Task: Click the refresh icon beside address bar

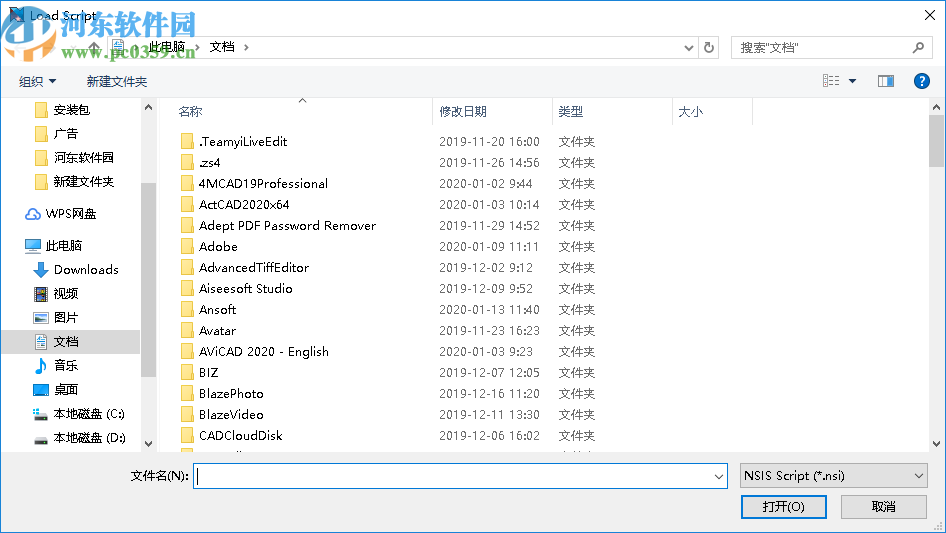Action: 709,47
